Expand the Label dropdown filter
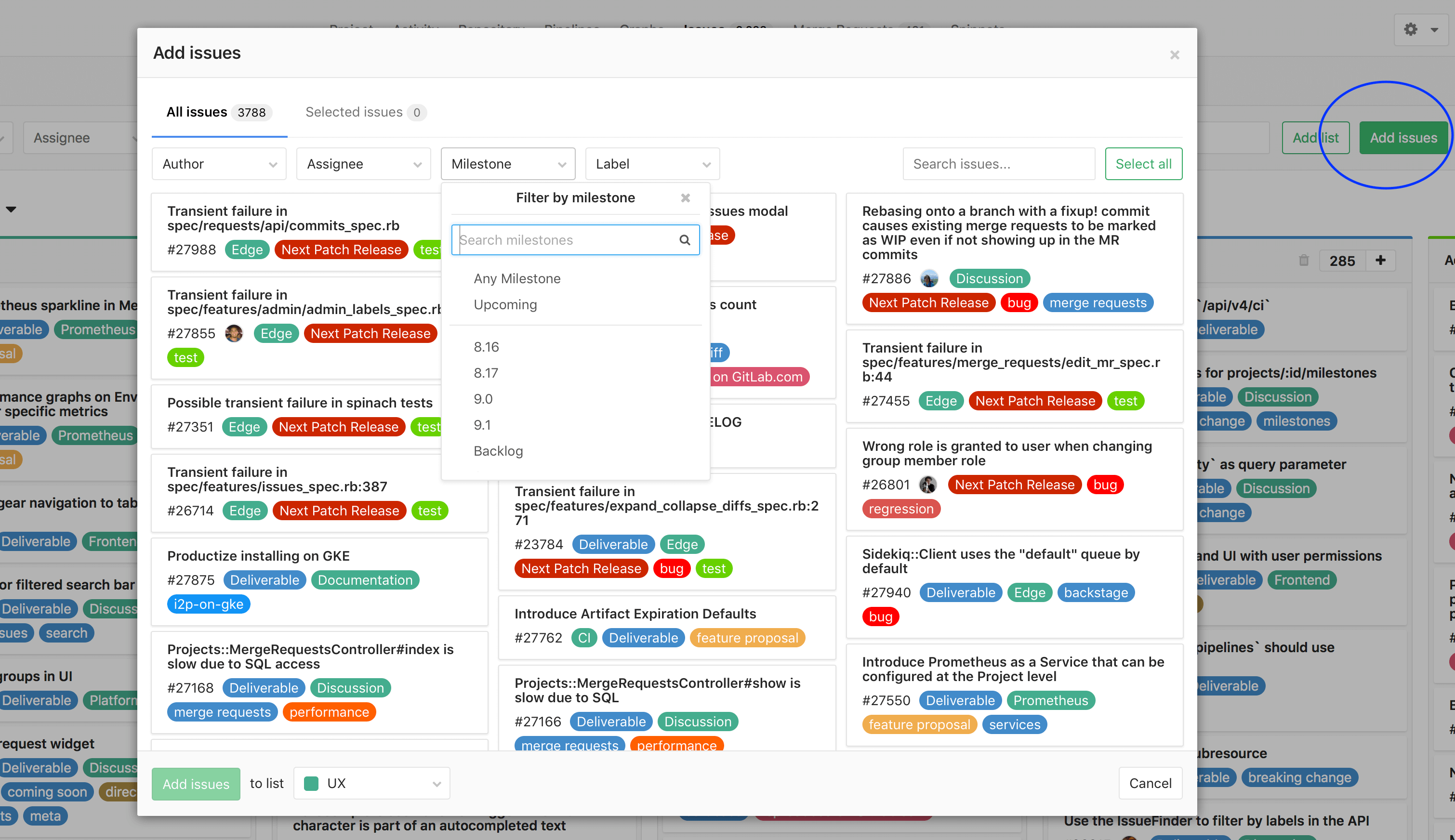The image size is (1455, 840). (x=650, y=163)
